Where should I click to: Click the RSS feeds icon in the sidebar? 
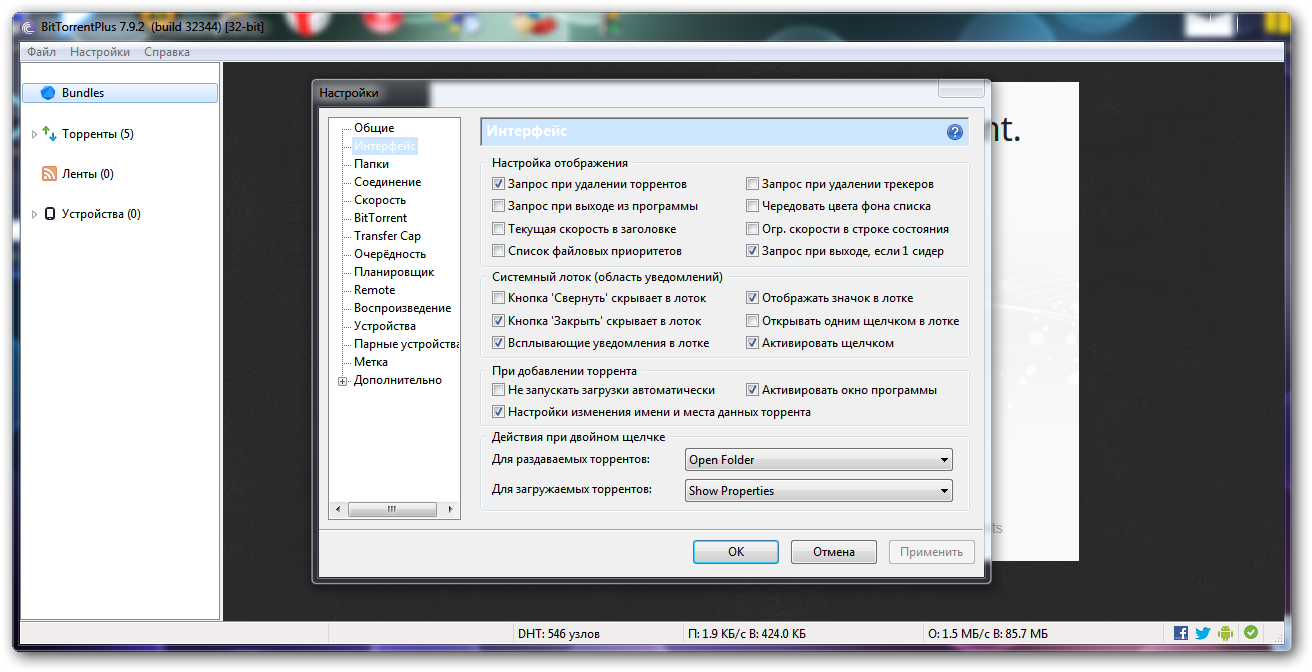[49, 174]
